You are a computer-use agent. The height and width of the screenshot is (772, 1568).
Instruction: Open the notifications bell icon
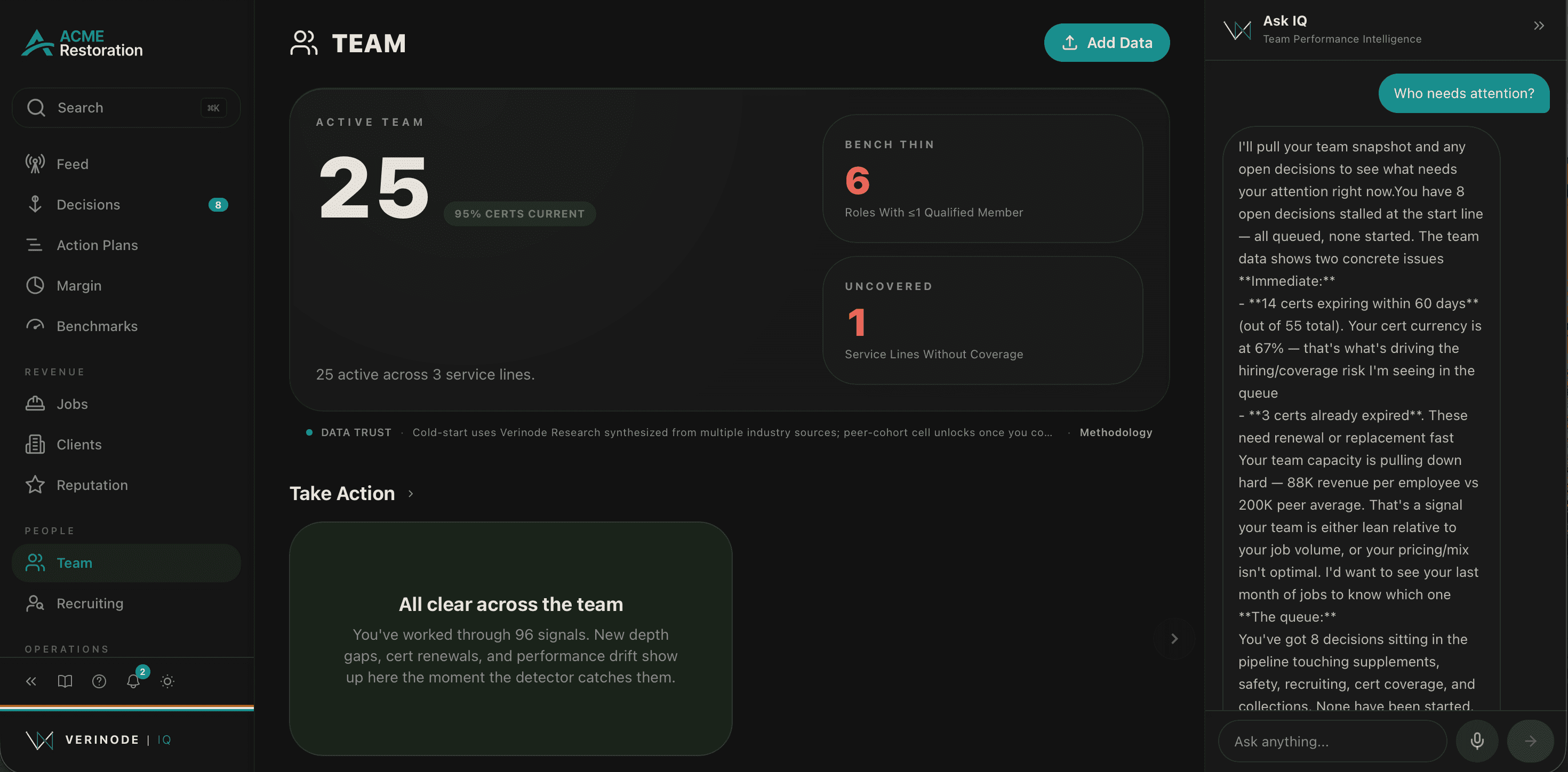(x=133, y=681)
